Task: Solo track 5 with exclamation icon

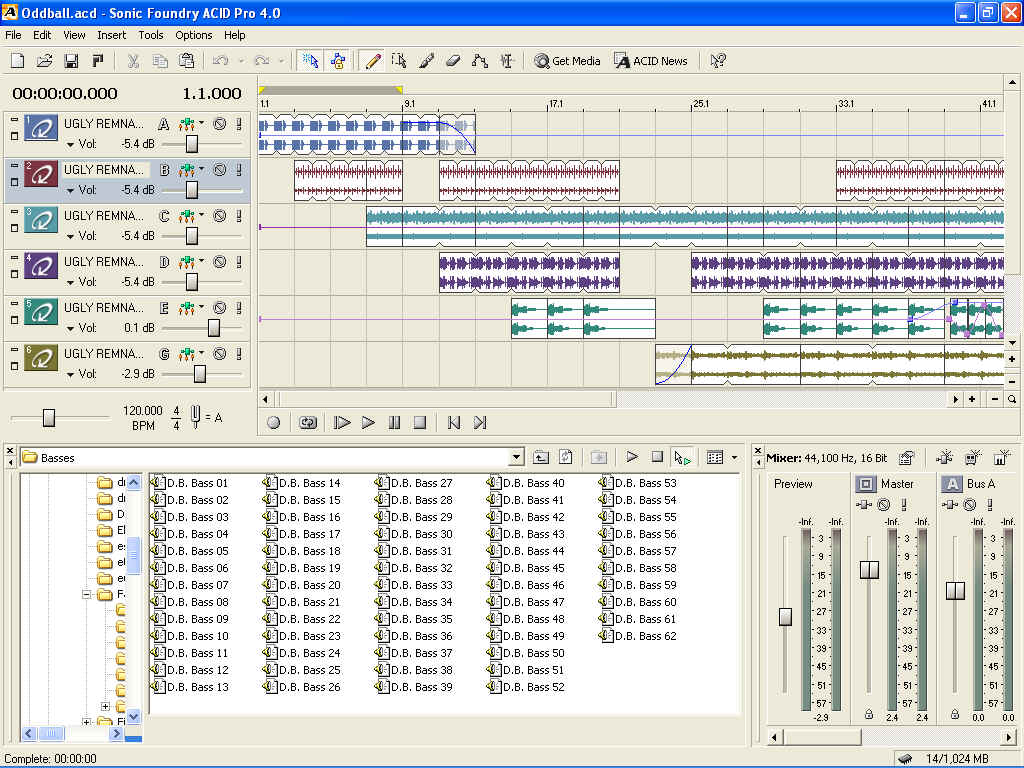Action: pos(239,308)
